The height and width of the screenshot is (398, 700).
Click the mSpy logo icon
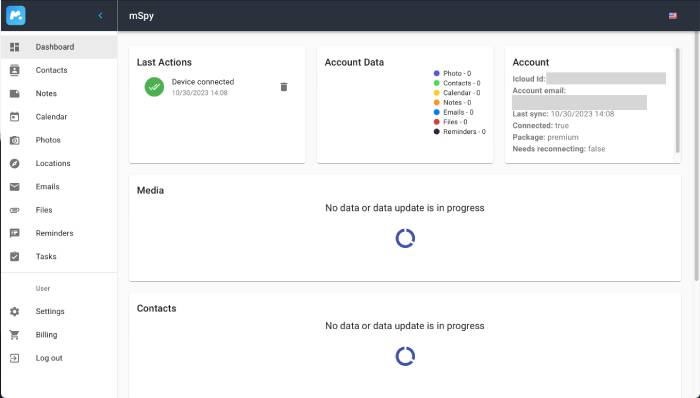[16, 16]
